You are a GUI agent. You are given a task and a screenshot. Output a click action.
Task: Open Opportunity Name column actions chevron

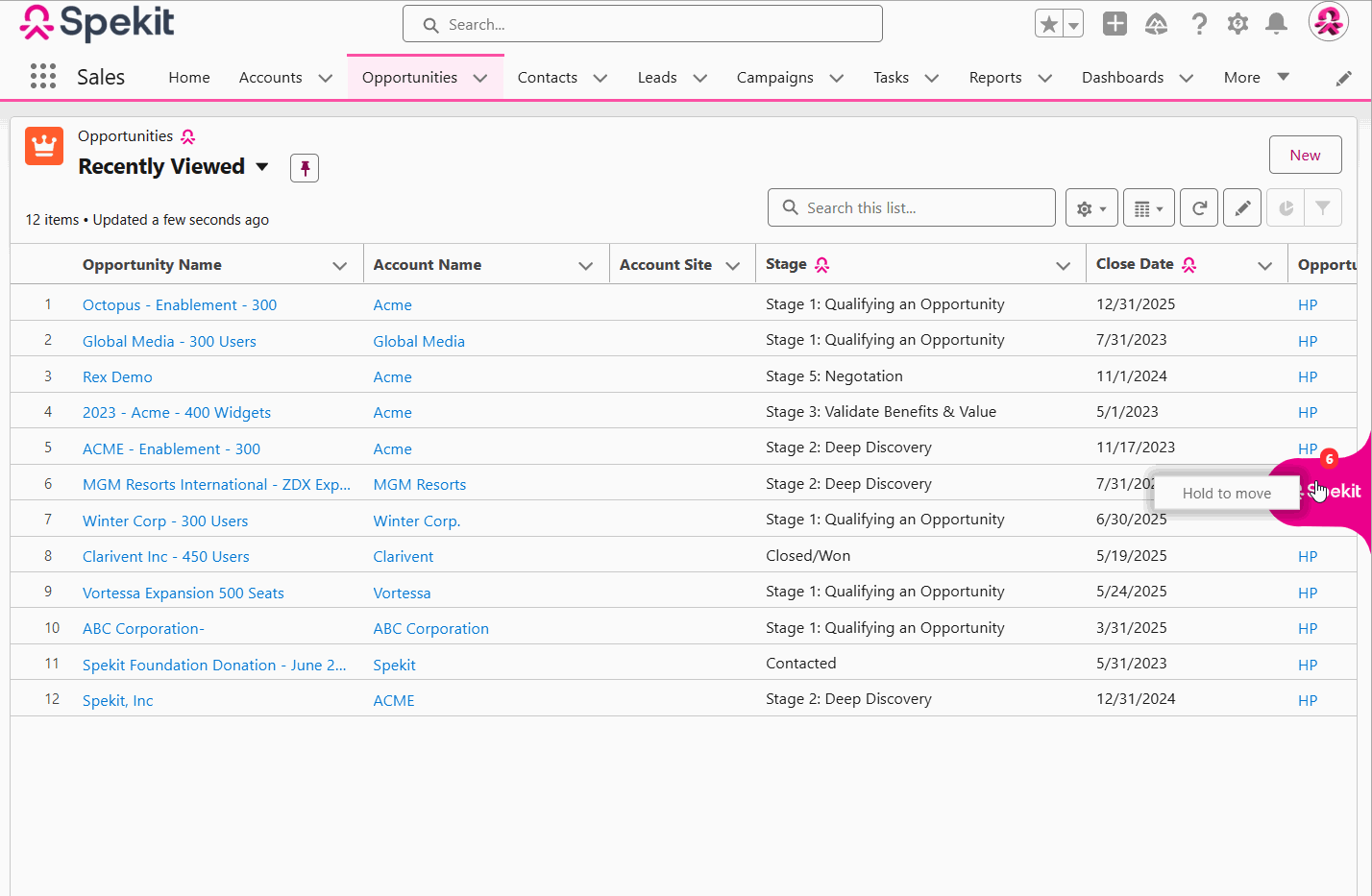point(339,266)
